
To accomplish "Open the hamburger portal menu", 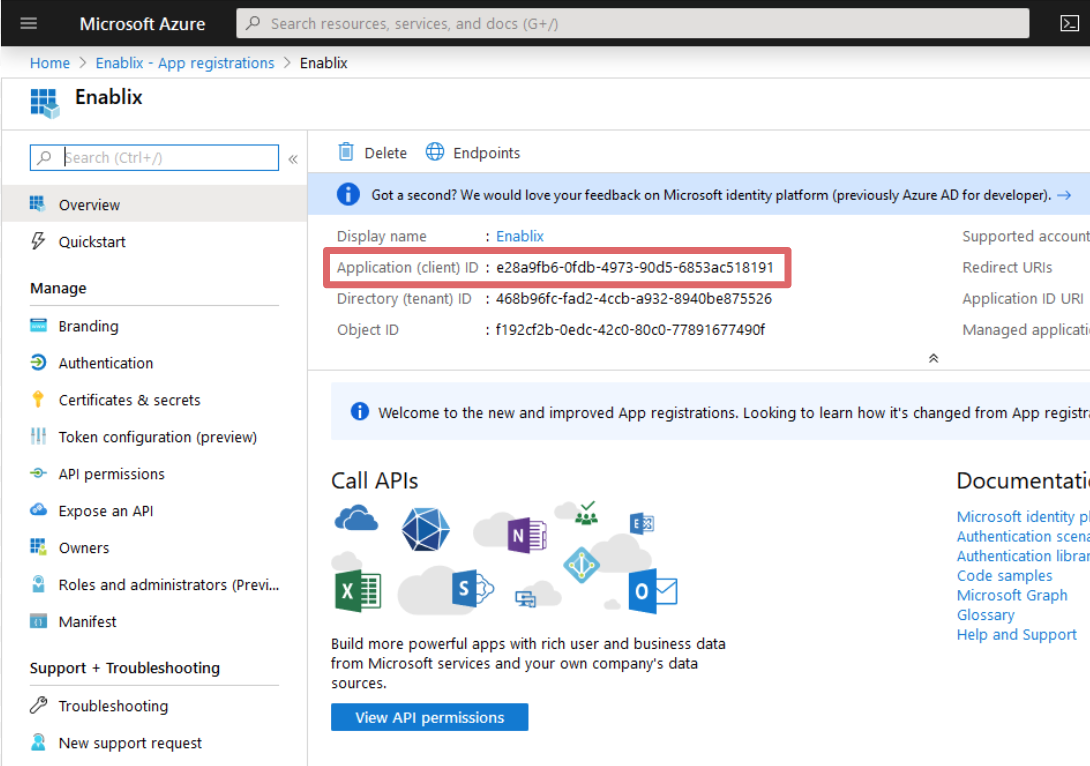I will pos(29,24).
